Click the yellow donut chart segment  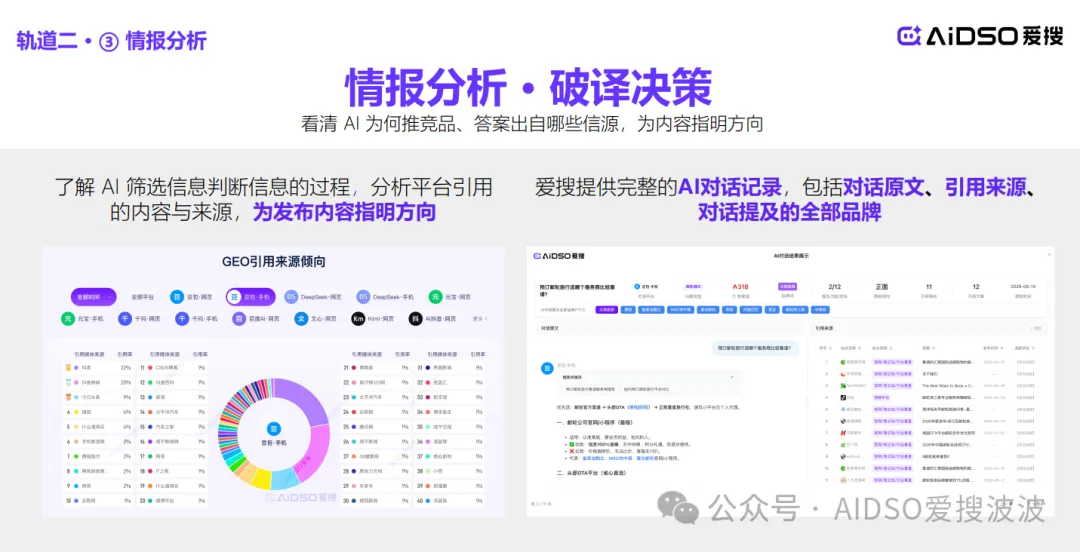(x=262, y=478)
